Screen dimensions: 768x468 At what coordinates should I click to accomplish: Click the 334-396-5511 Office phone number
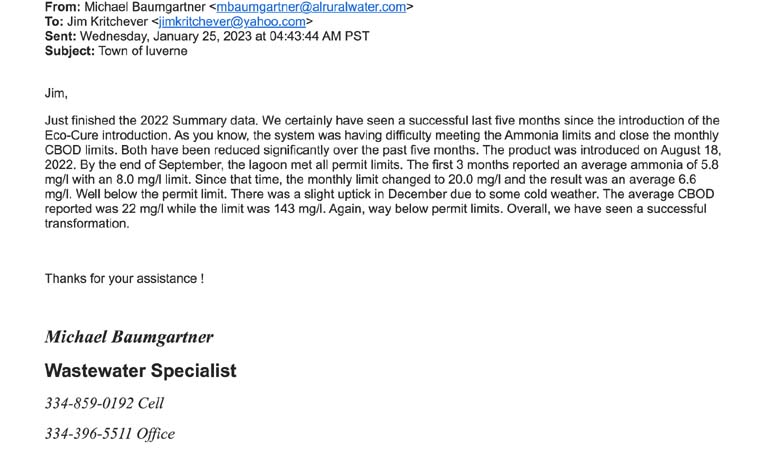click(x=110, y=434)
